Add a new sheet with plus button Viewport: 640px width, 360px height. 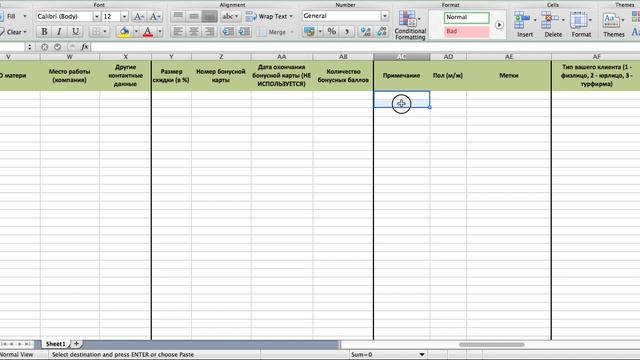tap(76, 344)
